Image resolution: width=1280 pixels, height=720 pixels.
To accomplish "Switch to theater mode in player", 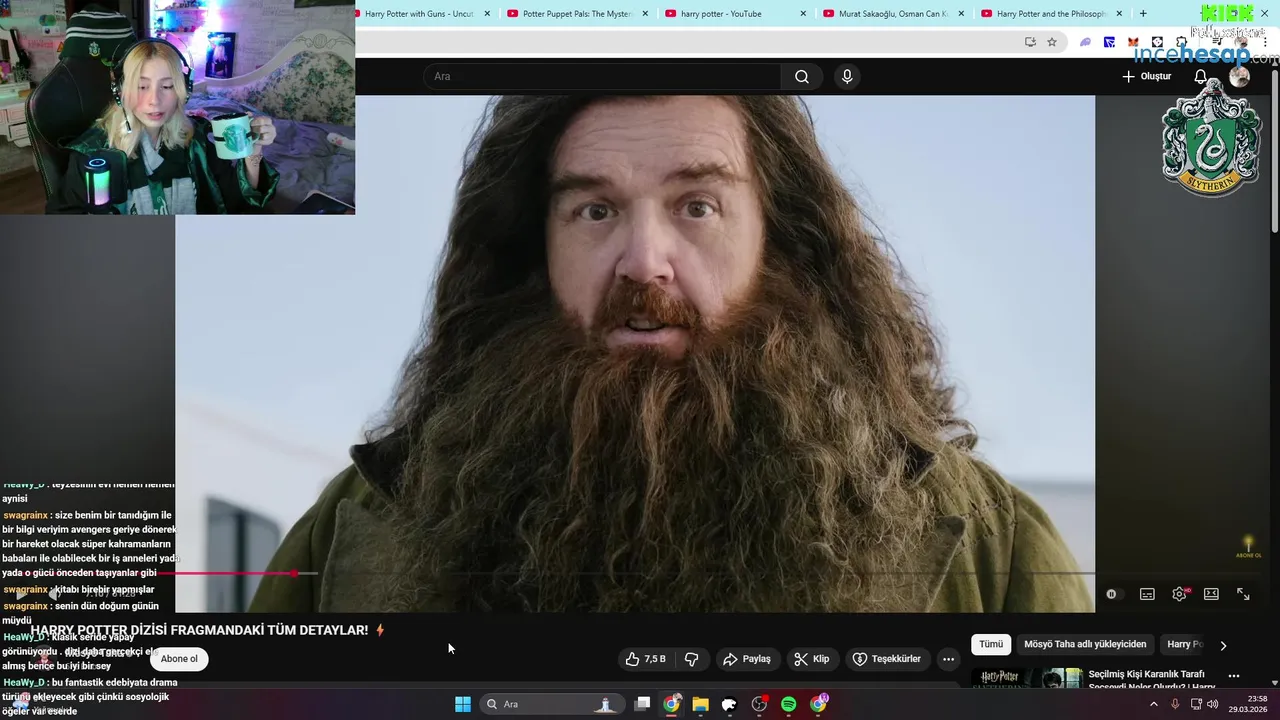I will coord(1211,594).
